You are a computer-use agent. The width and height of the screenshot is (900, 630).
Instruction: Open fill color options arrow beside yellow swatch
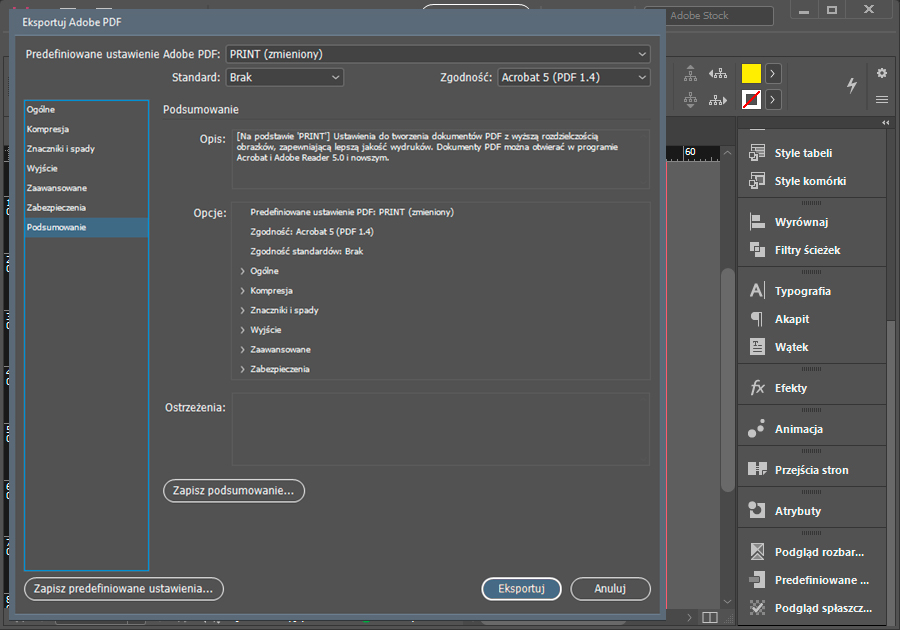click(773, 73)
